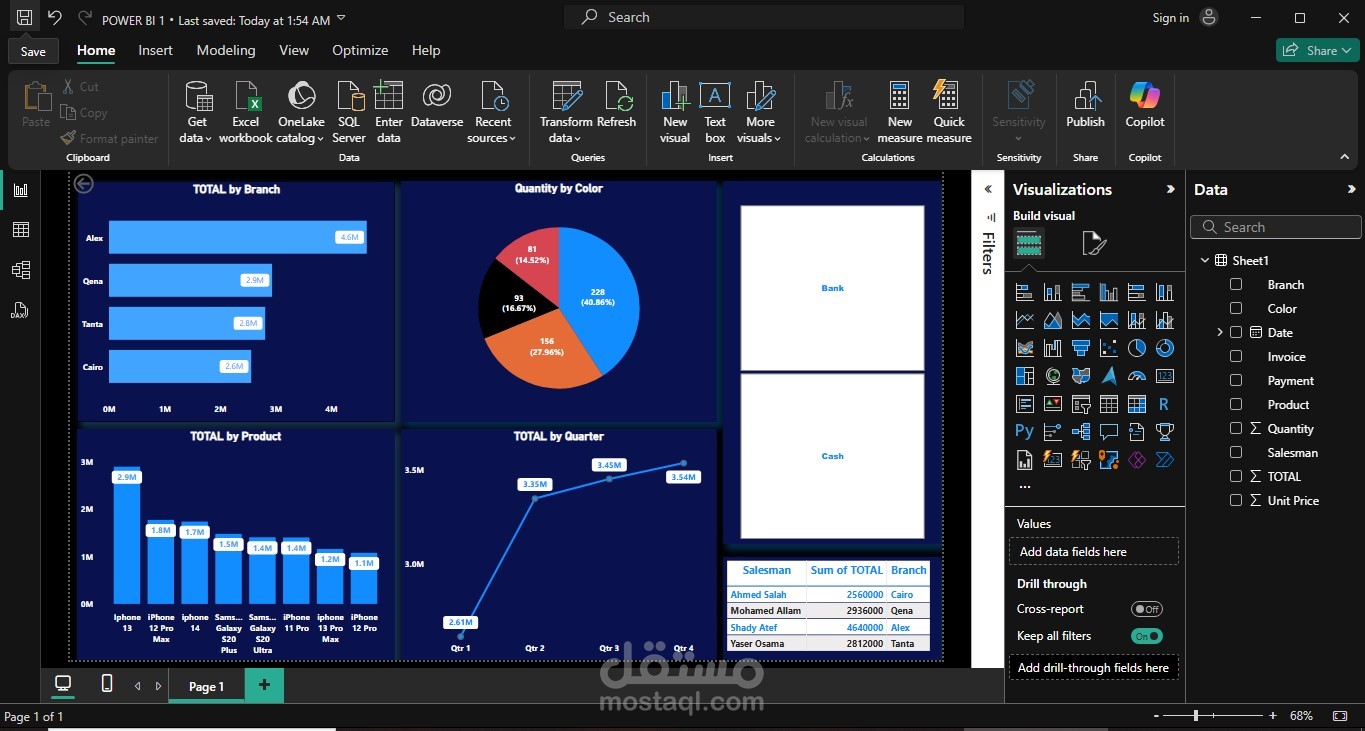Screen dimensions: 1365x731
Task: Check the Color field checkbox
Action: [x=1236, y=309]
